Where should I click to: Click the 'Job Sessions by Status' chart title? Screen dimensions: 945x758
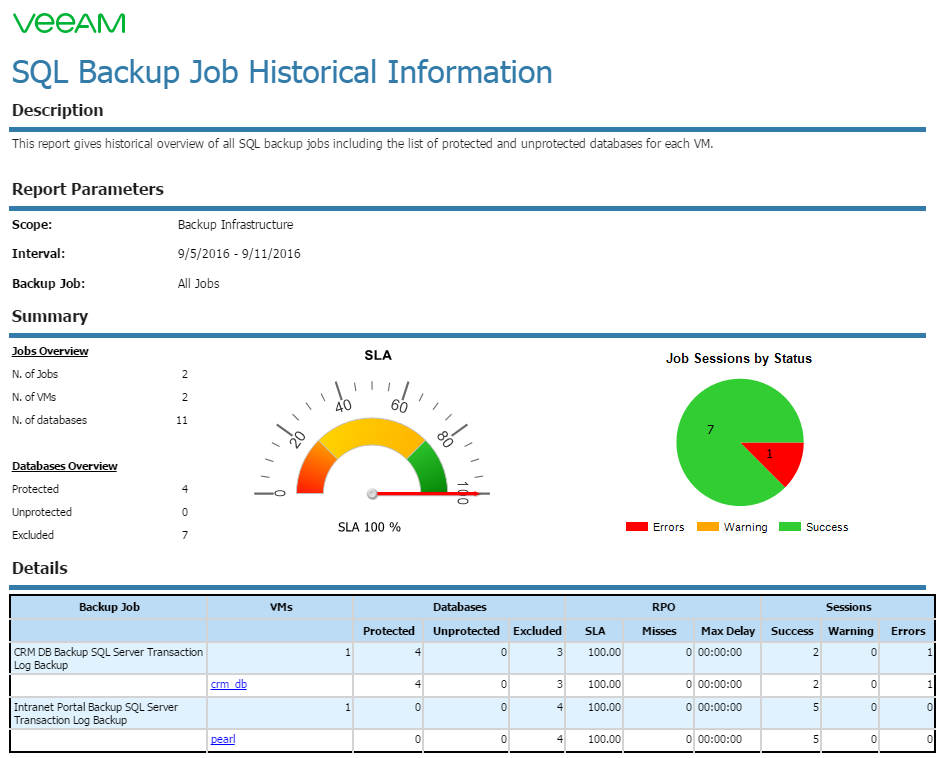point(738,359)
